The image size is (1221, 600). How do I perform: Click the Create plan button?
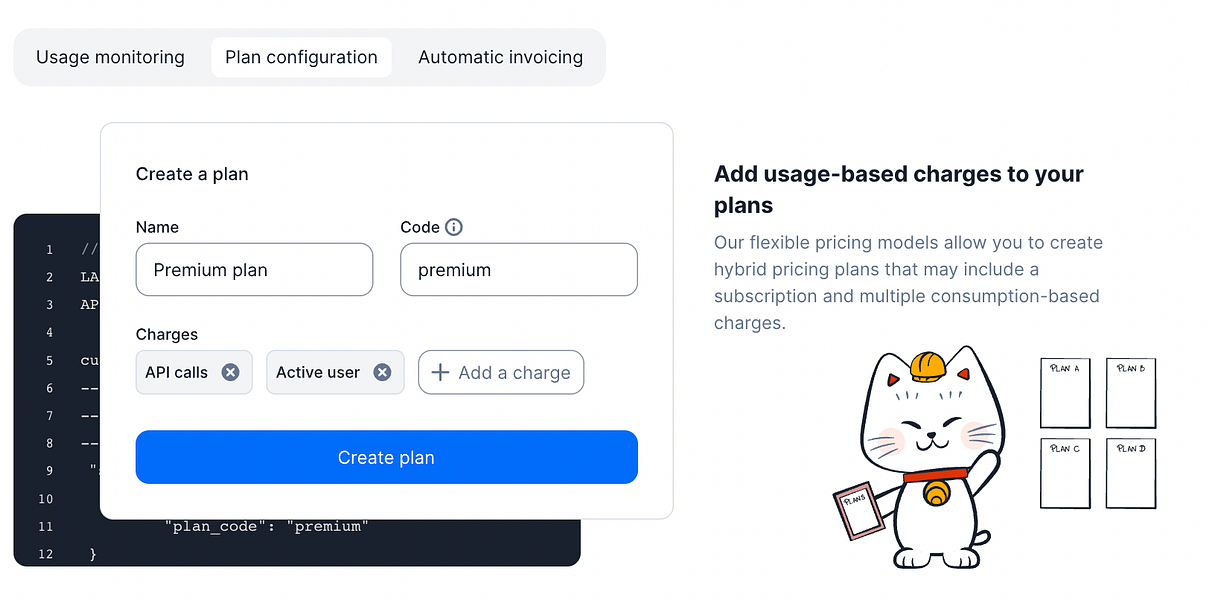point(386,457)
